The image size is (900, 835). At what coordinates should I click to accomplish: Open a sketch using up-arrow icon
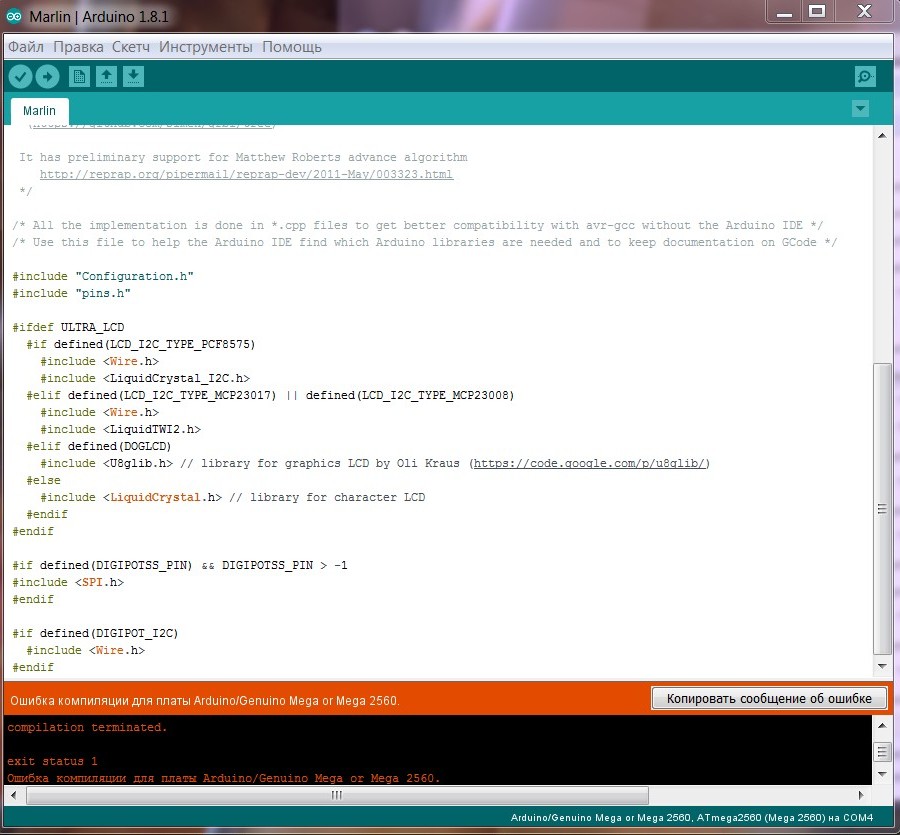click(106, 77)
